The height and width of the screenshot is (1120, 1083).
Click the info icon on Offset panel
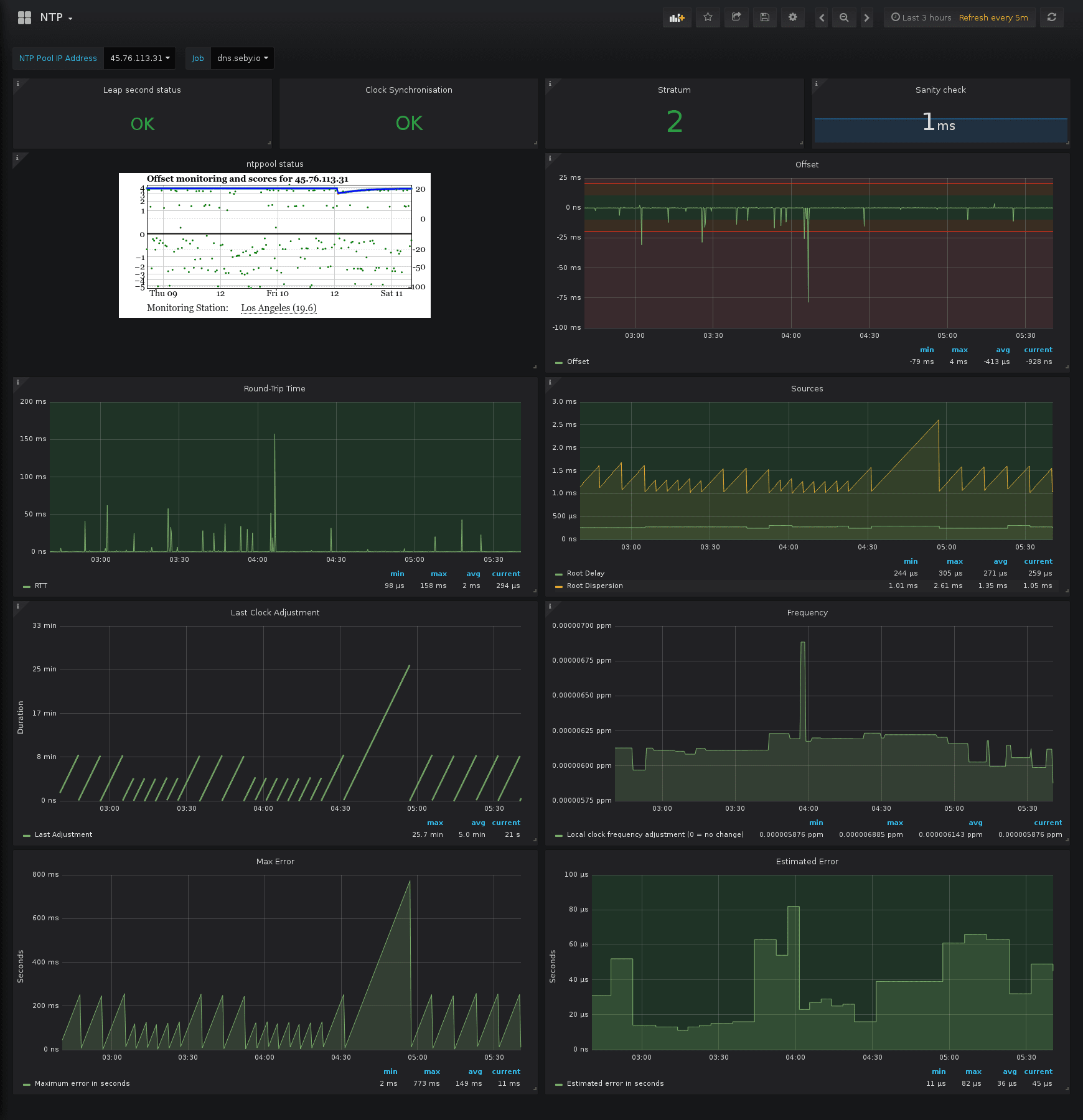tap(550, 158)
